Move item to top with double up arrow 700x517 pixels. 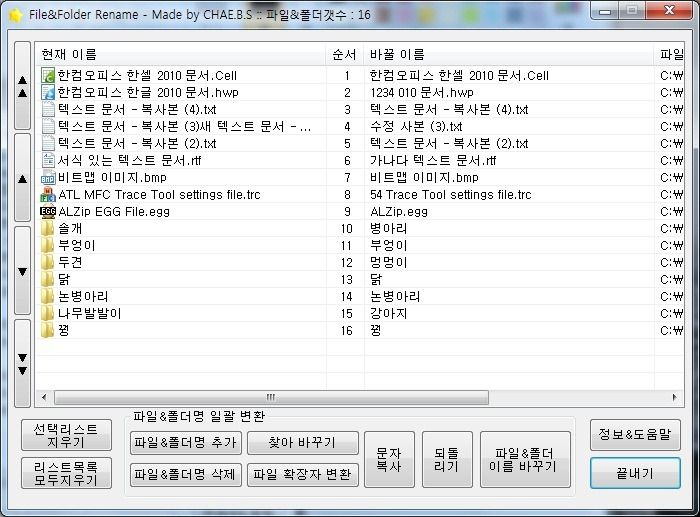coord(22,86)
